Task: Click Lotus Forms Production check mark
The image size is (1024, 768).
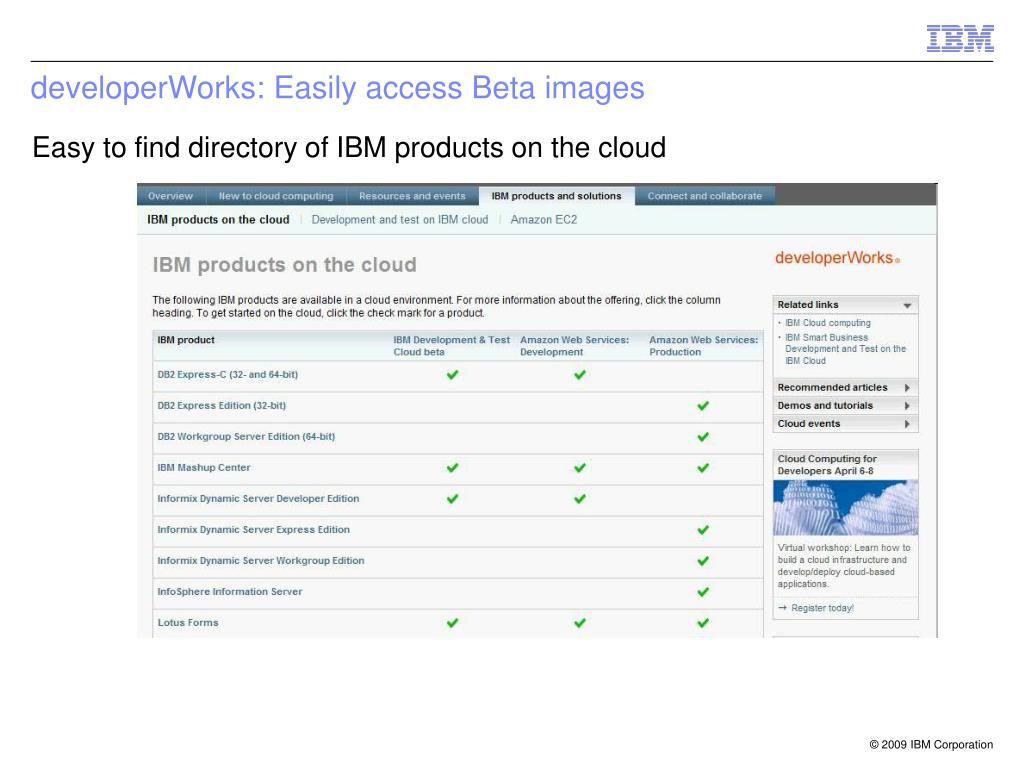Action: click(703, 623)
